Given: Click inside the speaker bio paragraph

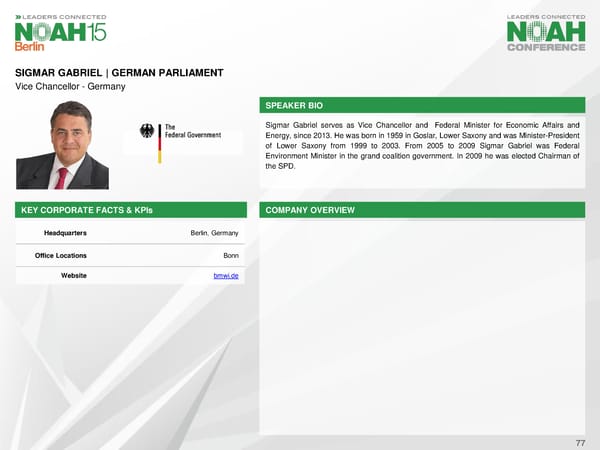Looking at the screenshot, I should tap(422, 146).
